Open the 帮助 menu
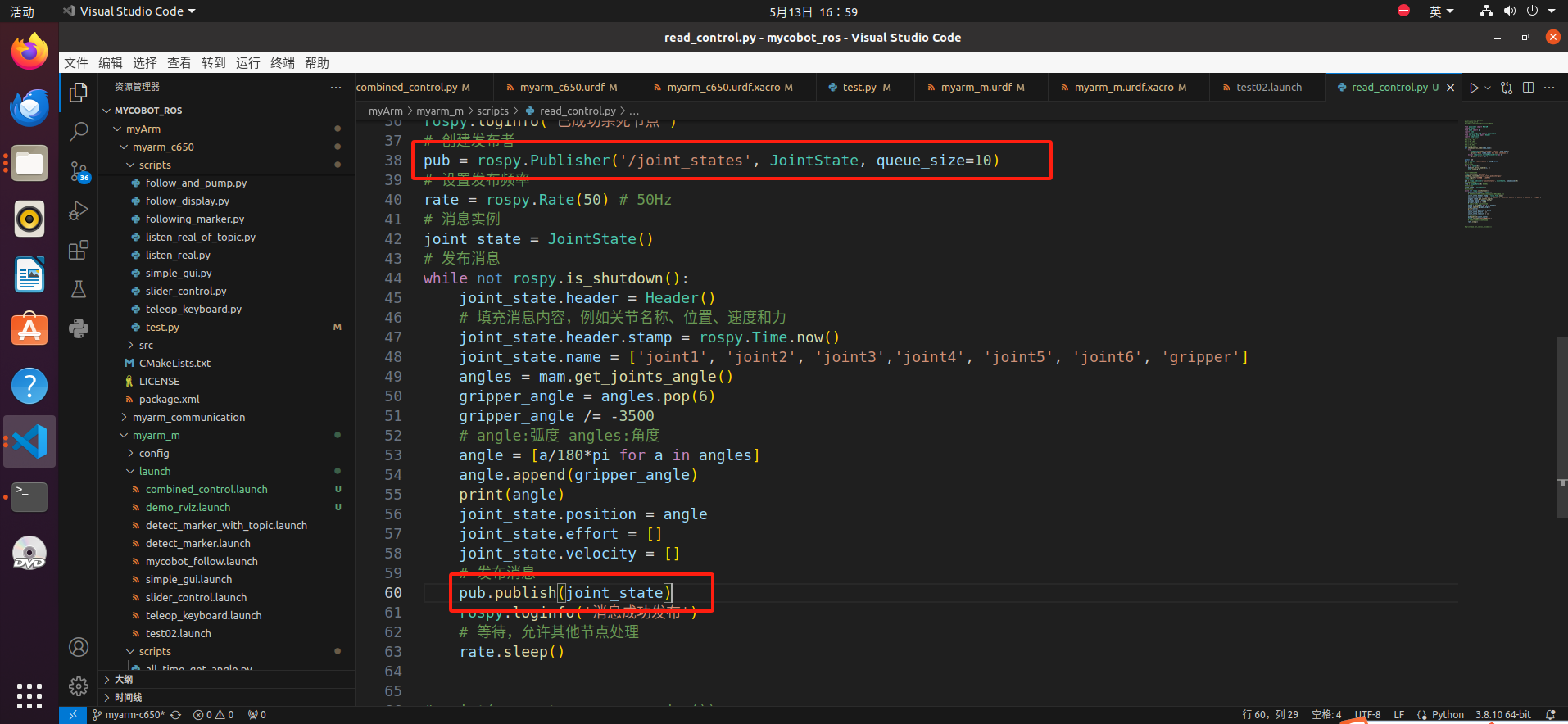Viewport: 1568px width, 724px height. tap(317, 63)
